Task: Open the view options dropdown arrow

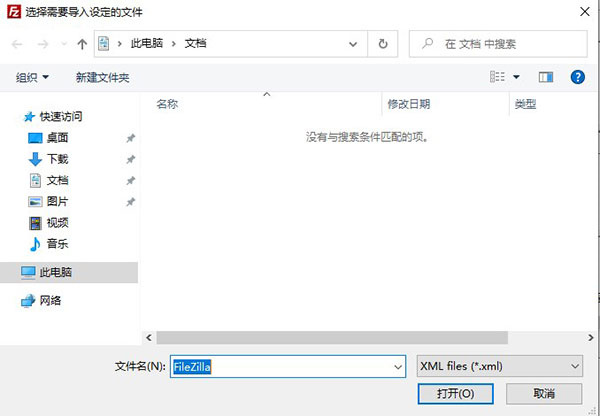Action: [x=516, y=77]
